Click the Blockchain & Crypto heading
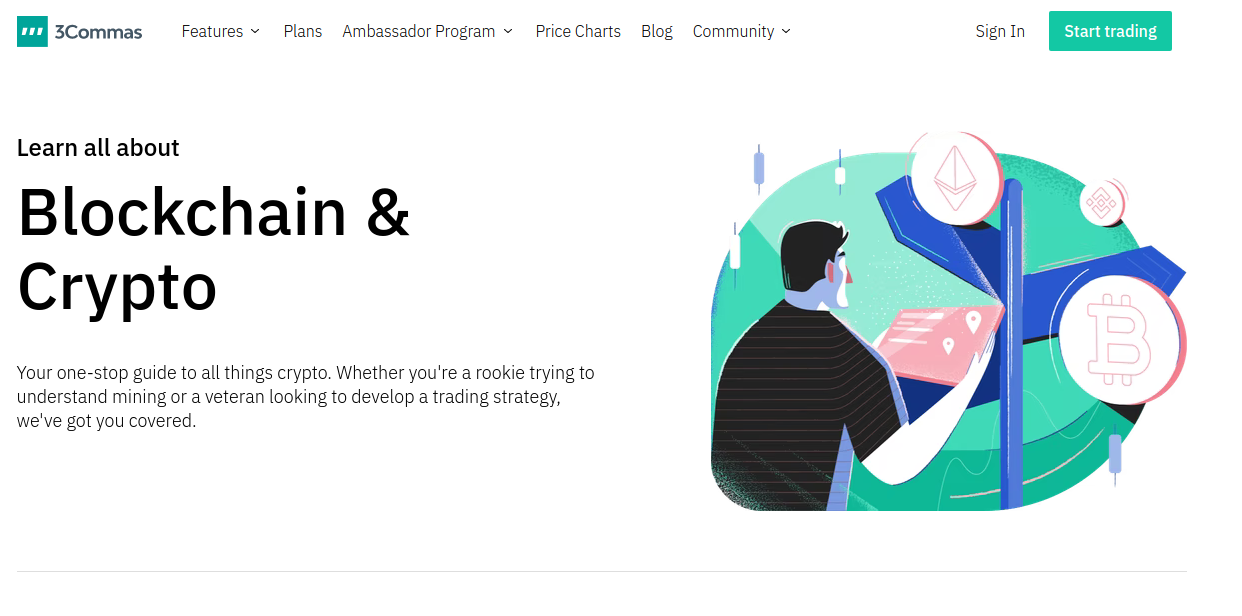This screenshot has width=1242, height=616. coord(214,249)
